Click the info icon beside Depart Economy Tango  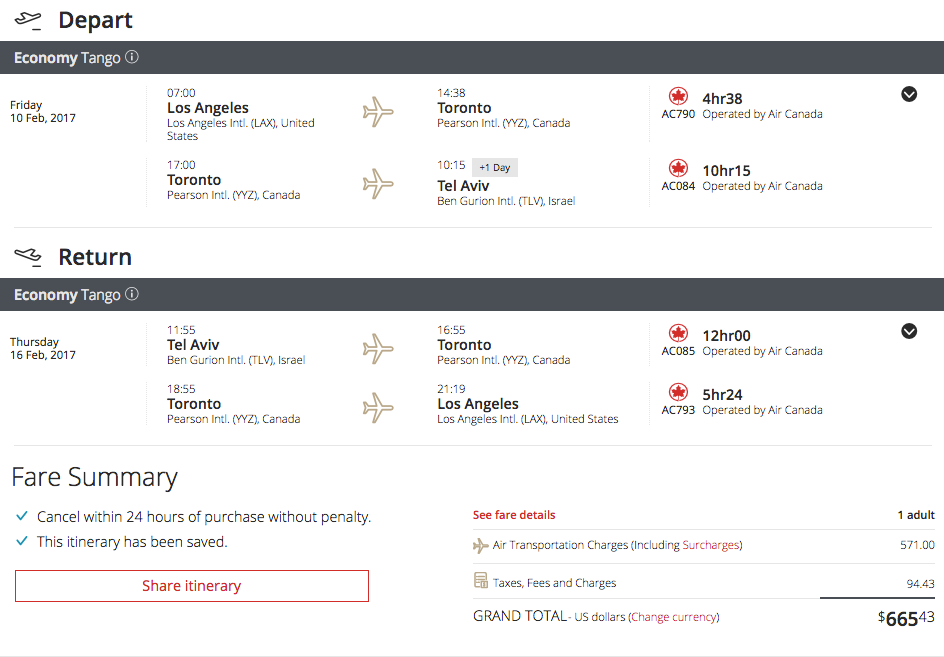132,58
